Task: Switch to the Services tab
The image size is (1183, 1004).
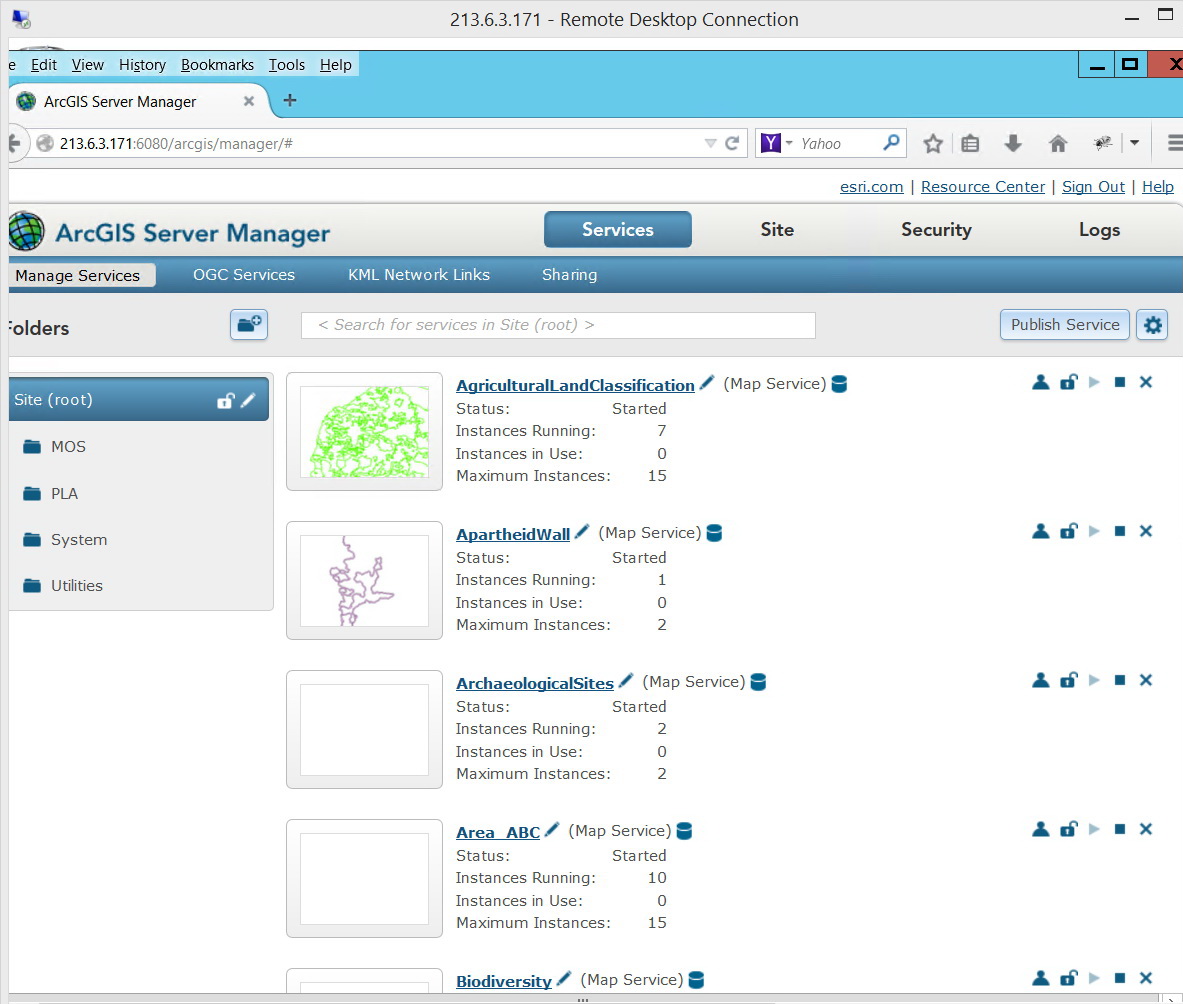Action: click(x=617, y=229)
